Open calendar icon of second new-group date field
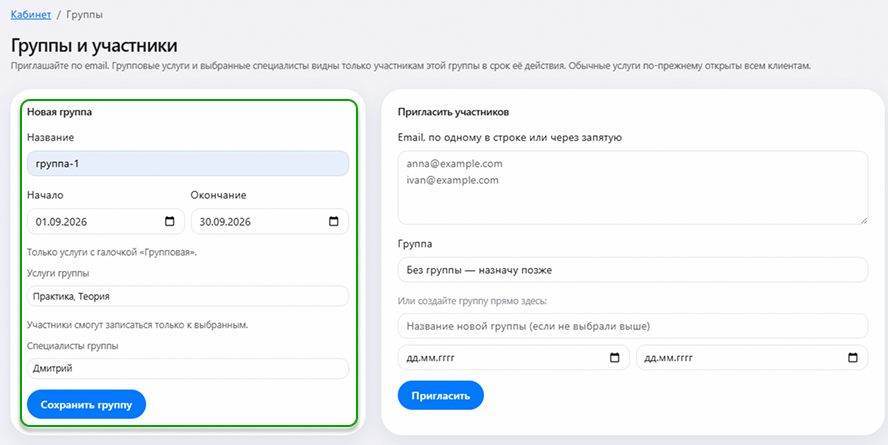This screenshot has height=445, width=888. point(853,358)
